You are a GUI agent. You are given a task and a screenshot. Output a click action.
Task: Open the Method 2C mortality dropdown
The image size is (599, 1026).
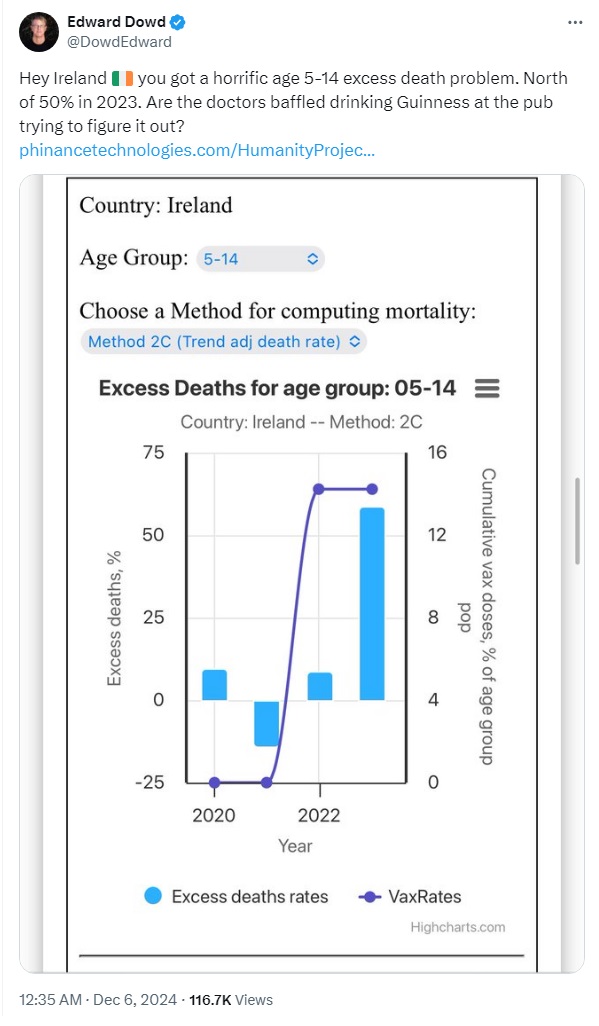[223, 342]
